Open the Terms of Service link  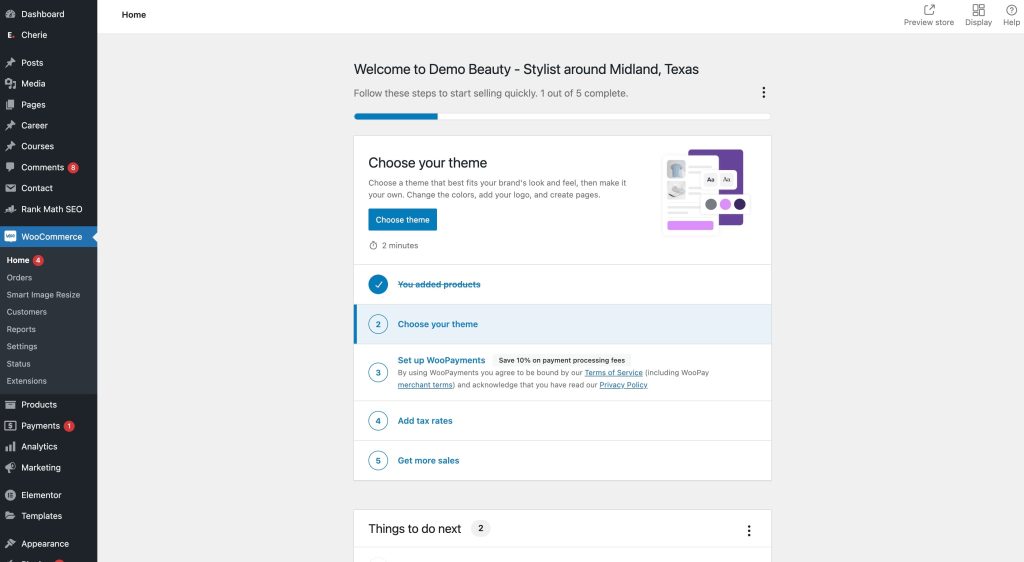(613, 373)
